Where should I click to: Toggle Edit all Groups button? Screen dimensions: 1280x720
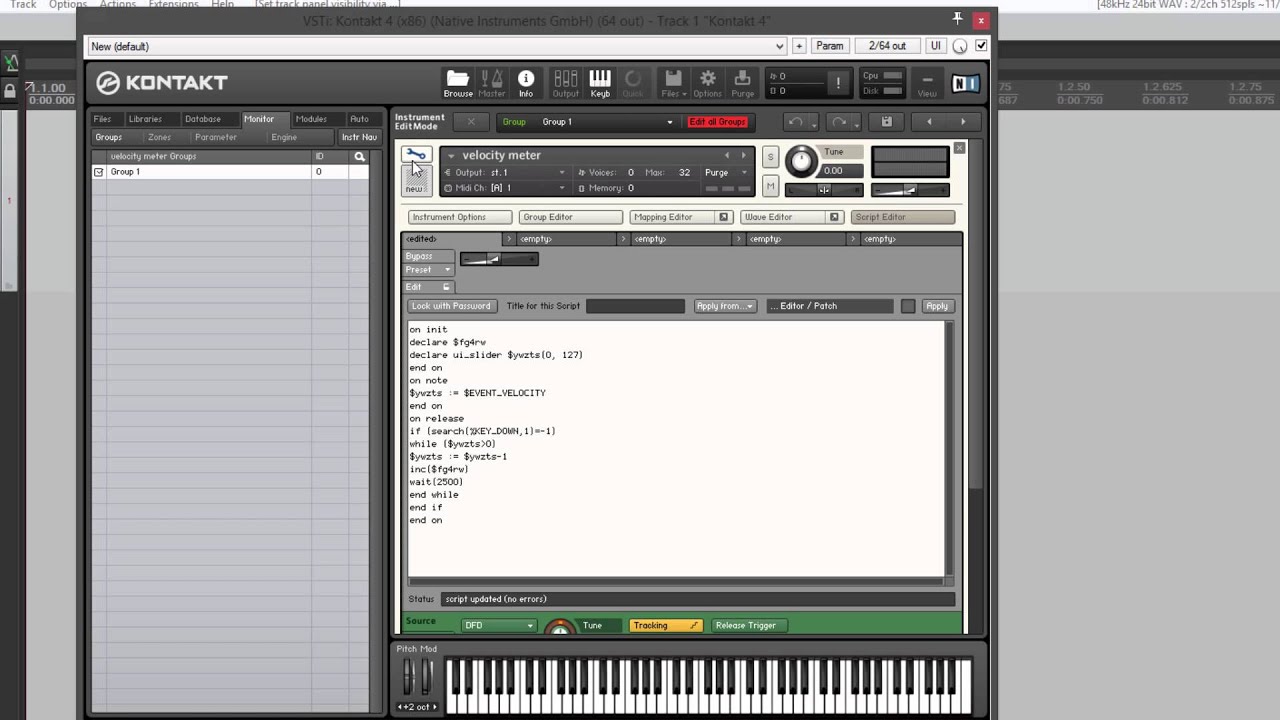(x=717, y=122)
